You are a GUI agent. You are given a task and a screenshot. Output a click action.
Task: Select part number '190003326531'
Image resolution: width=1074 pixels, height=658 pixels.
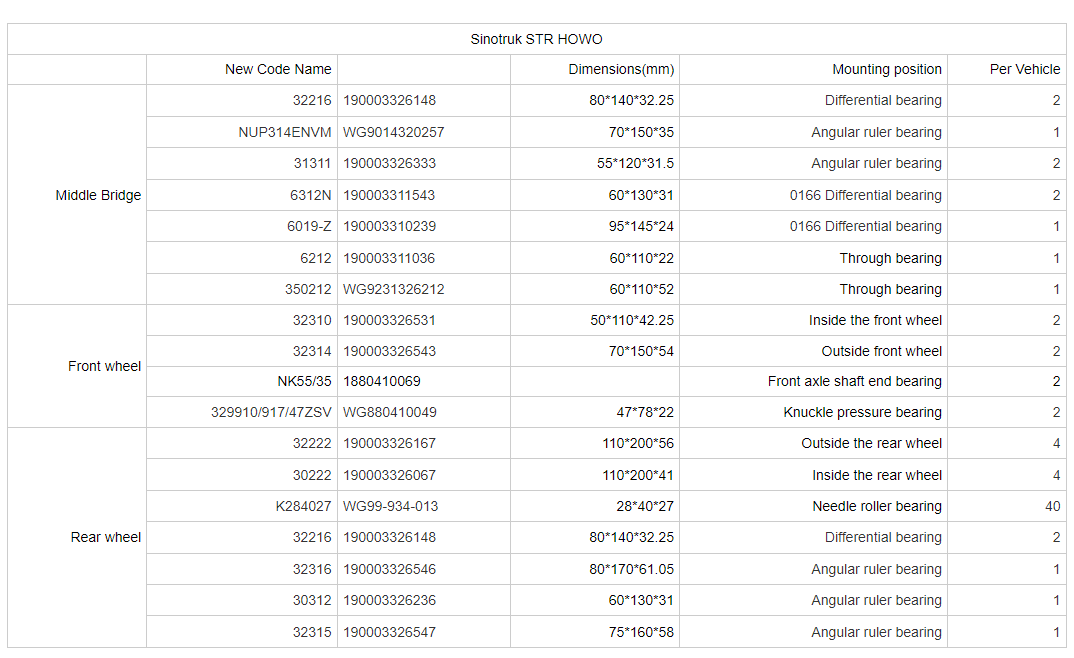pyautogui.click(x=390, y=320)
